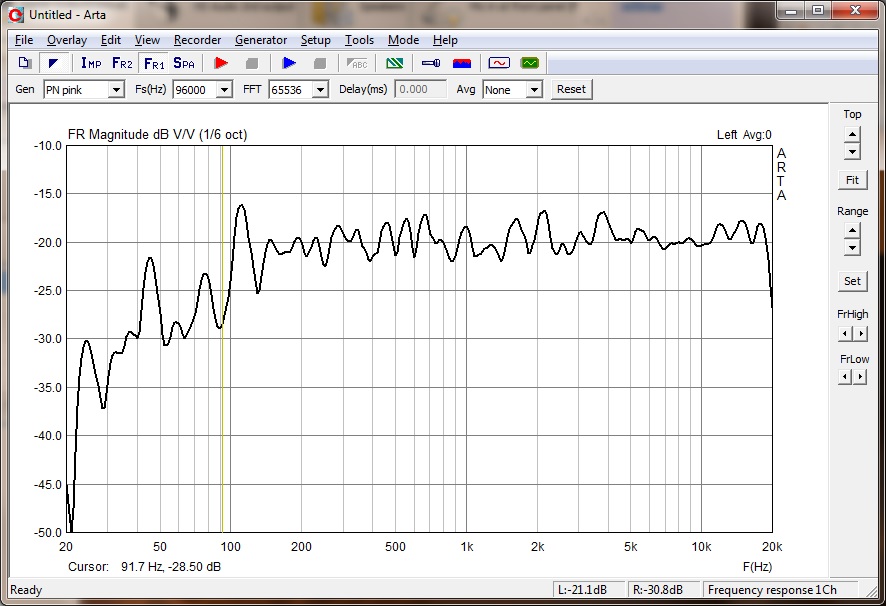This screenshot has width=886, height=606.
Task: Open the Recorder menu
Action: [x=197, y=40]
